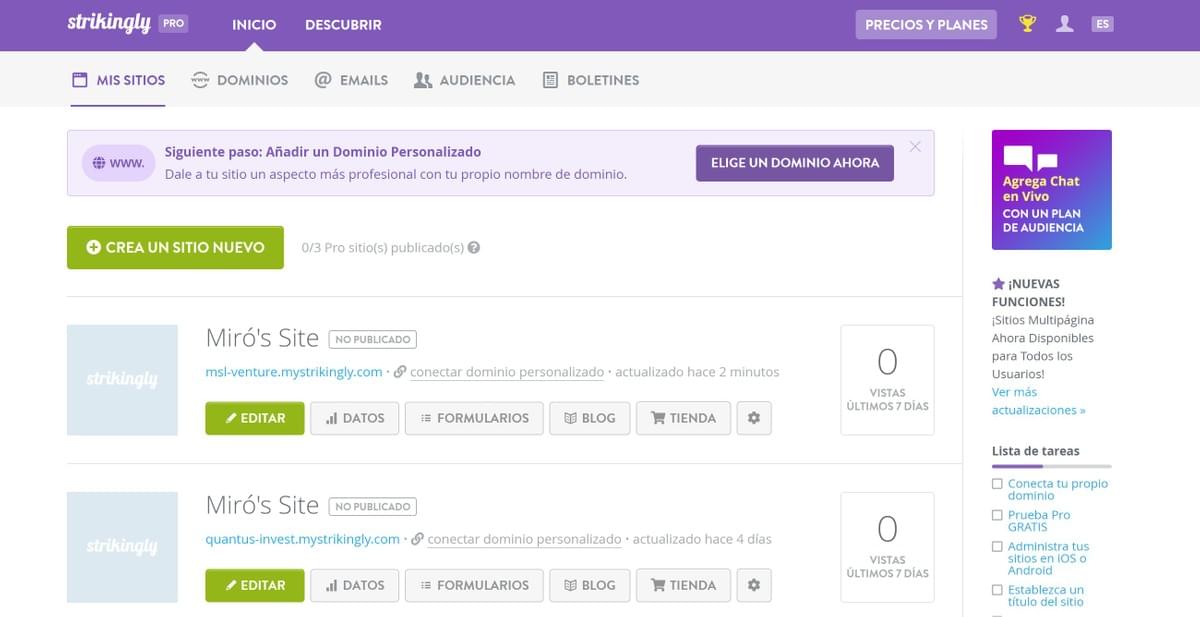Select the MIS SITIOS tab
Image resolution: width=1200 pixels, height=617 pixels.
[x=118, y=80]
